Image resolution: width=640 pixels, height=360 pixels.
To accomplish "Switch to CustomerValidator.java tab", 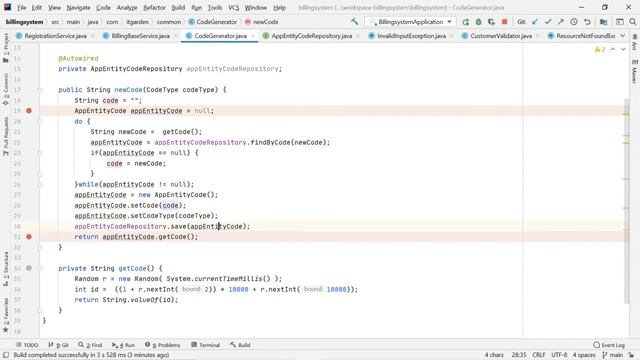I will (x=501, y=36).
